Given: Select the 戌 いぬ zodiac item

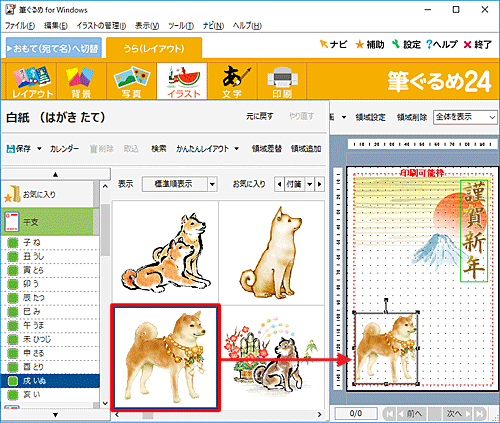Looking at the screenshot, I should click(x=50, y=381).
